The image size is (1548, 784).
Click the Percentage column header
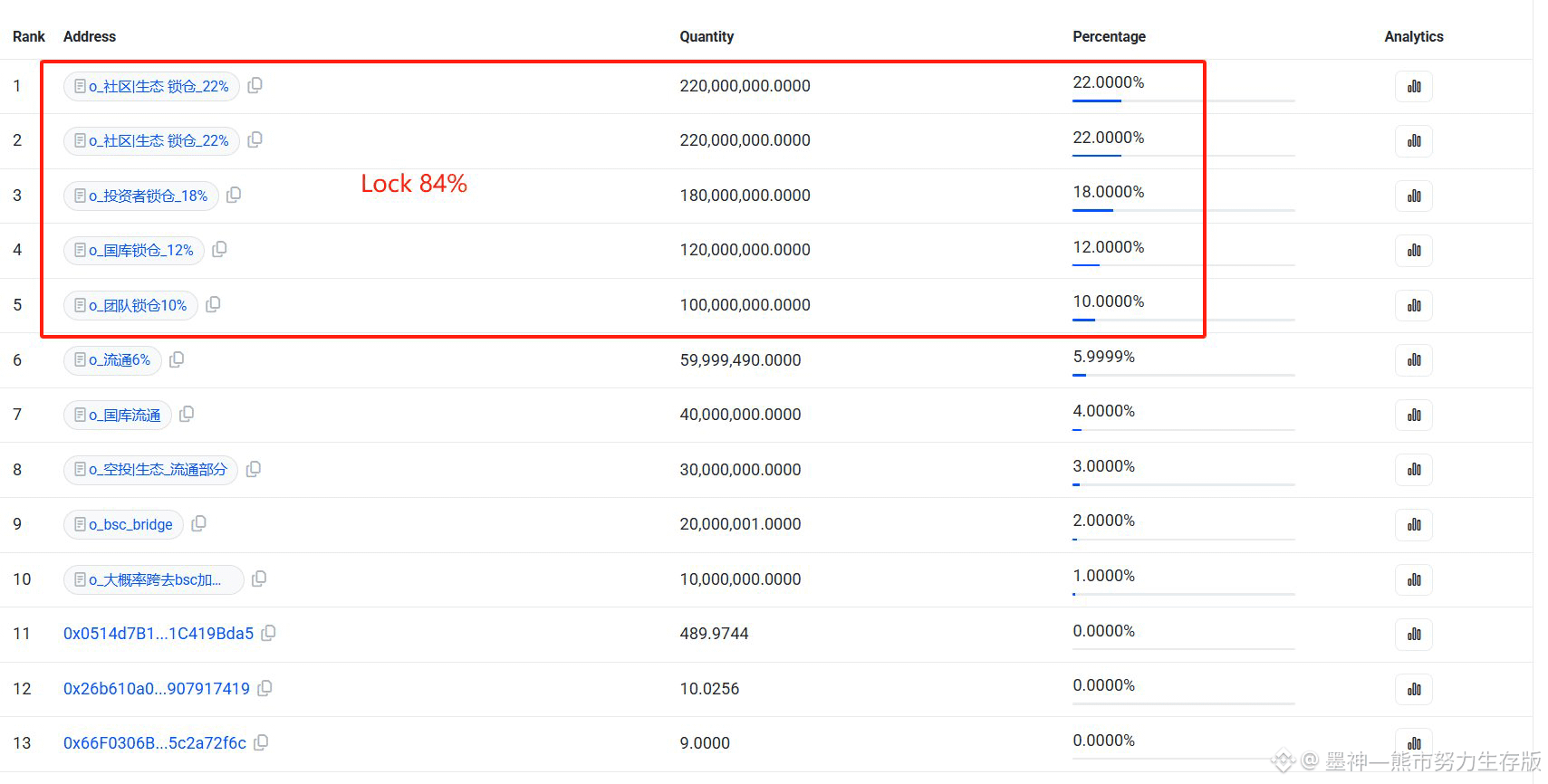(1109, 36)
